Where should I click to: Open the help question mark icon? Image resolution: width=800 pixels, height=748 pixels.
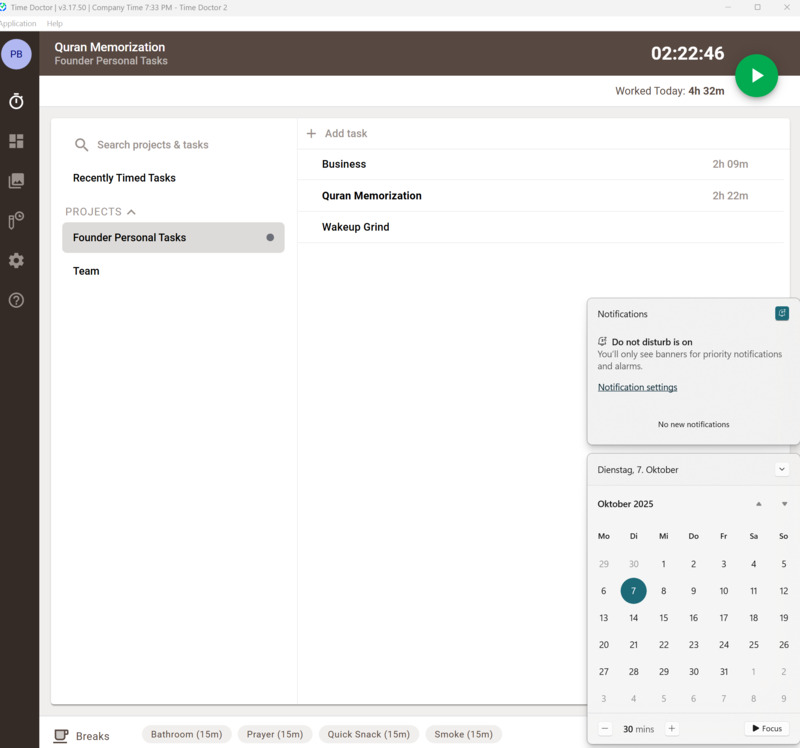point(16,300)
